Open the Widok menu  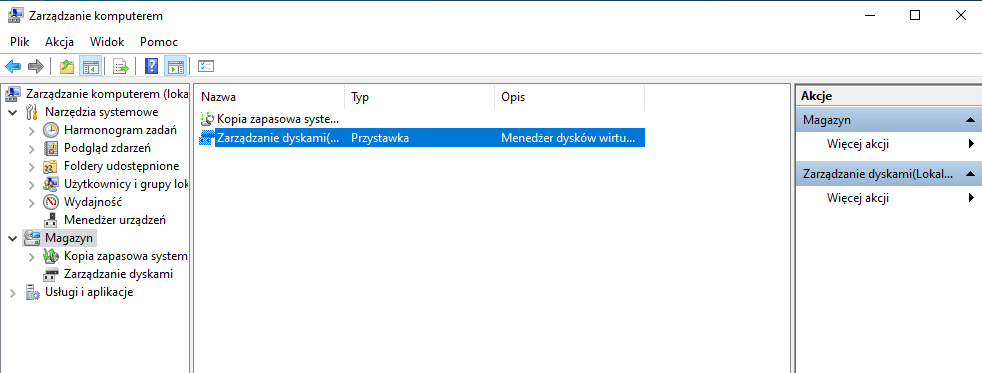coord(107,42)
